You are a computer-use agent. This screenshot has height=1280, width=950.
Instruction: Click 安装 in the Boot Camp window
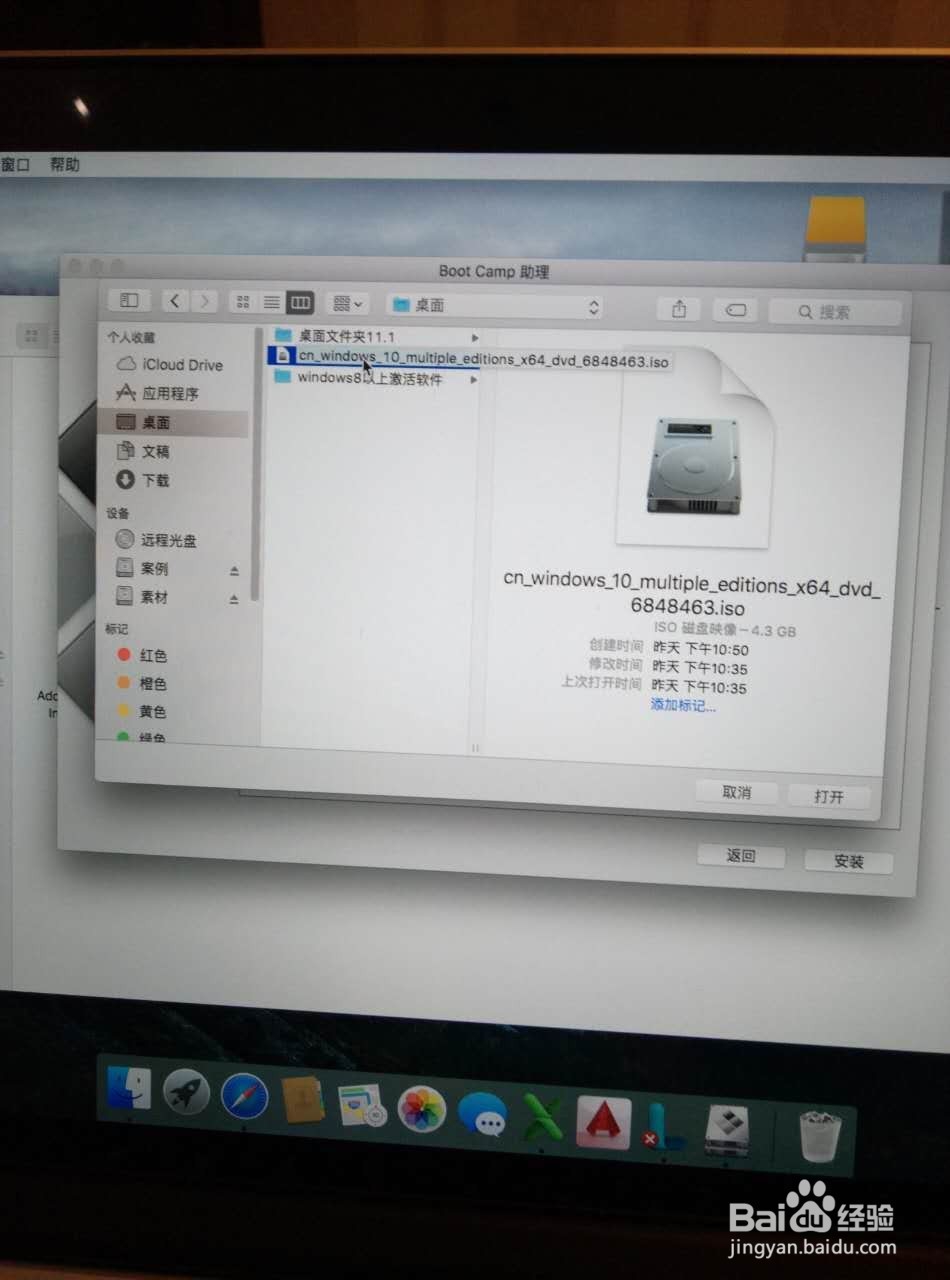[848, 861]
